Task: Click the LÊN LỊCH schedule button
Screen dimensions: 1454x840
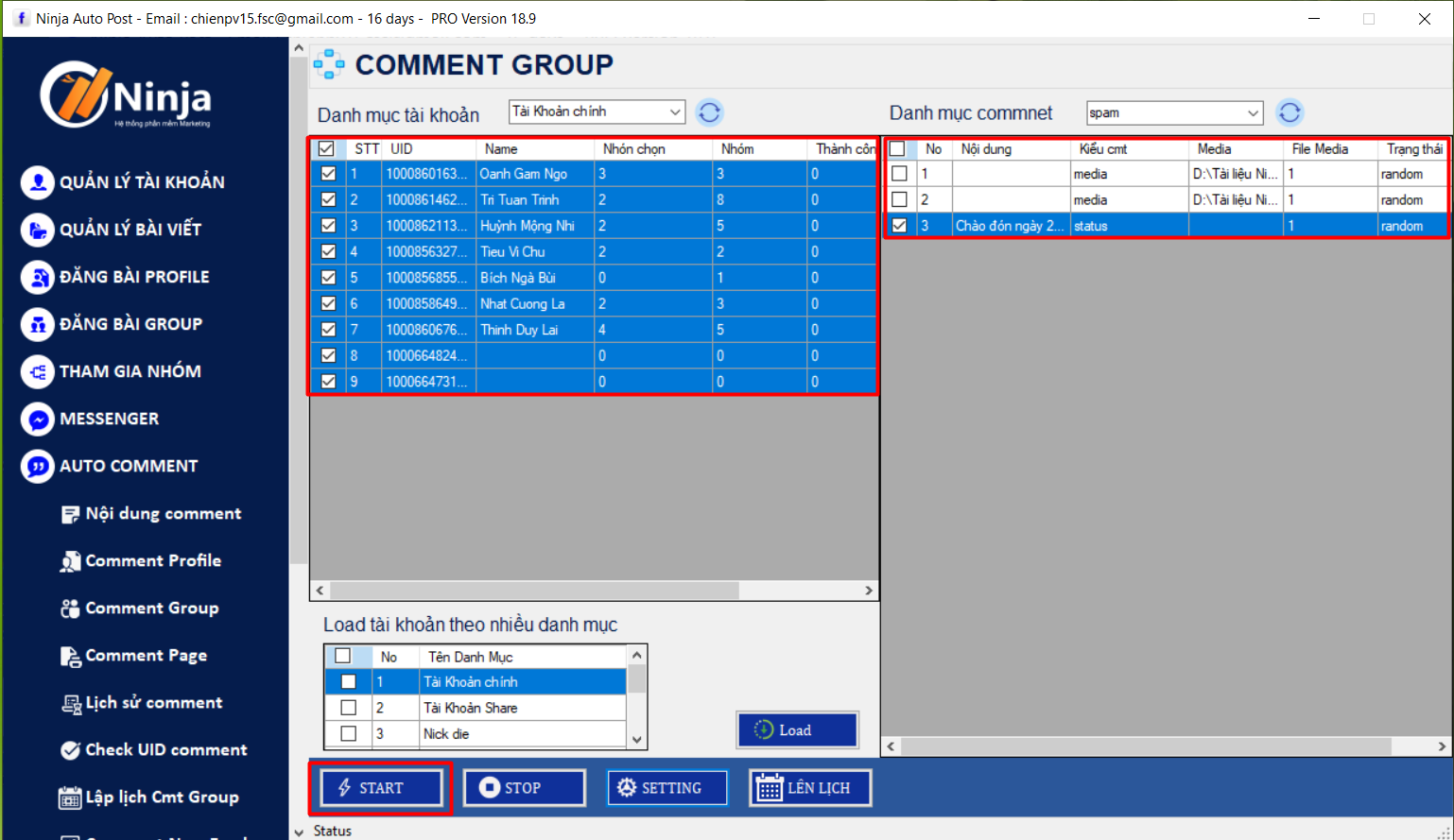Action: click(x=810, y=788)
